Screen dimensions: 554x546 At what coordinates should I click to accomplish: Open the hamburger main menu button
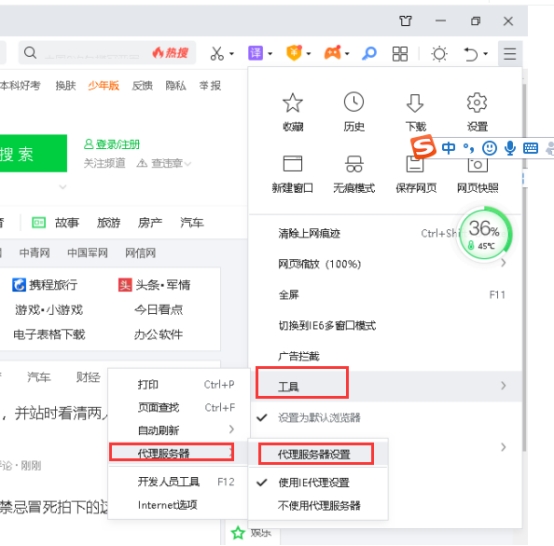click(509, 54)
